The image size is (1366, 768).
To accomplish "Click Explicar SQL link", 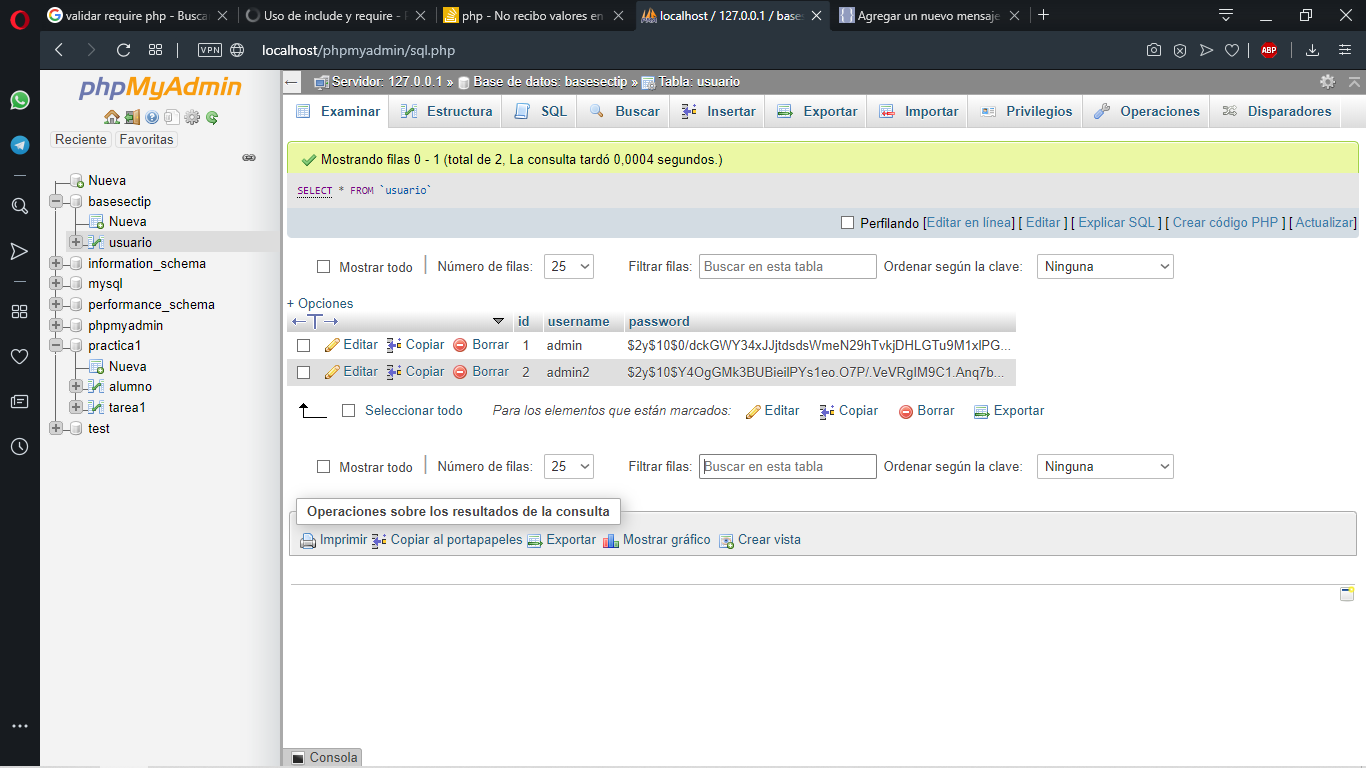I will [1116, 223].
